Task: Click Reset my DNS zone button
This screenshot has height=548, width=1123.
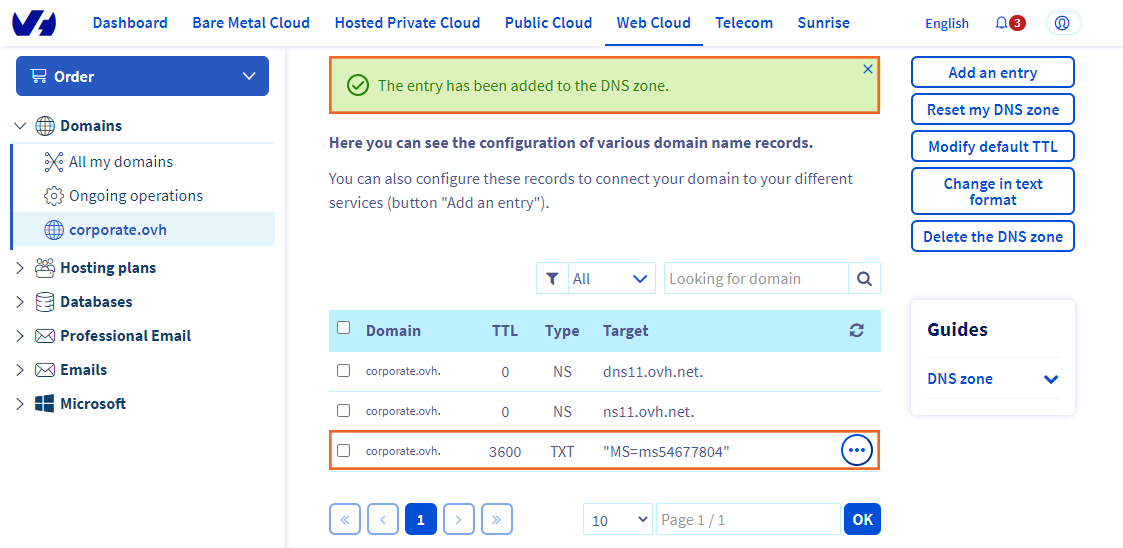Action: pos(992,110)
